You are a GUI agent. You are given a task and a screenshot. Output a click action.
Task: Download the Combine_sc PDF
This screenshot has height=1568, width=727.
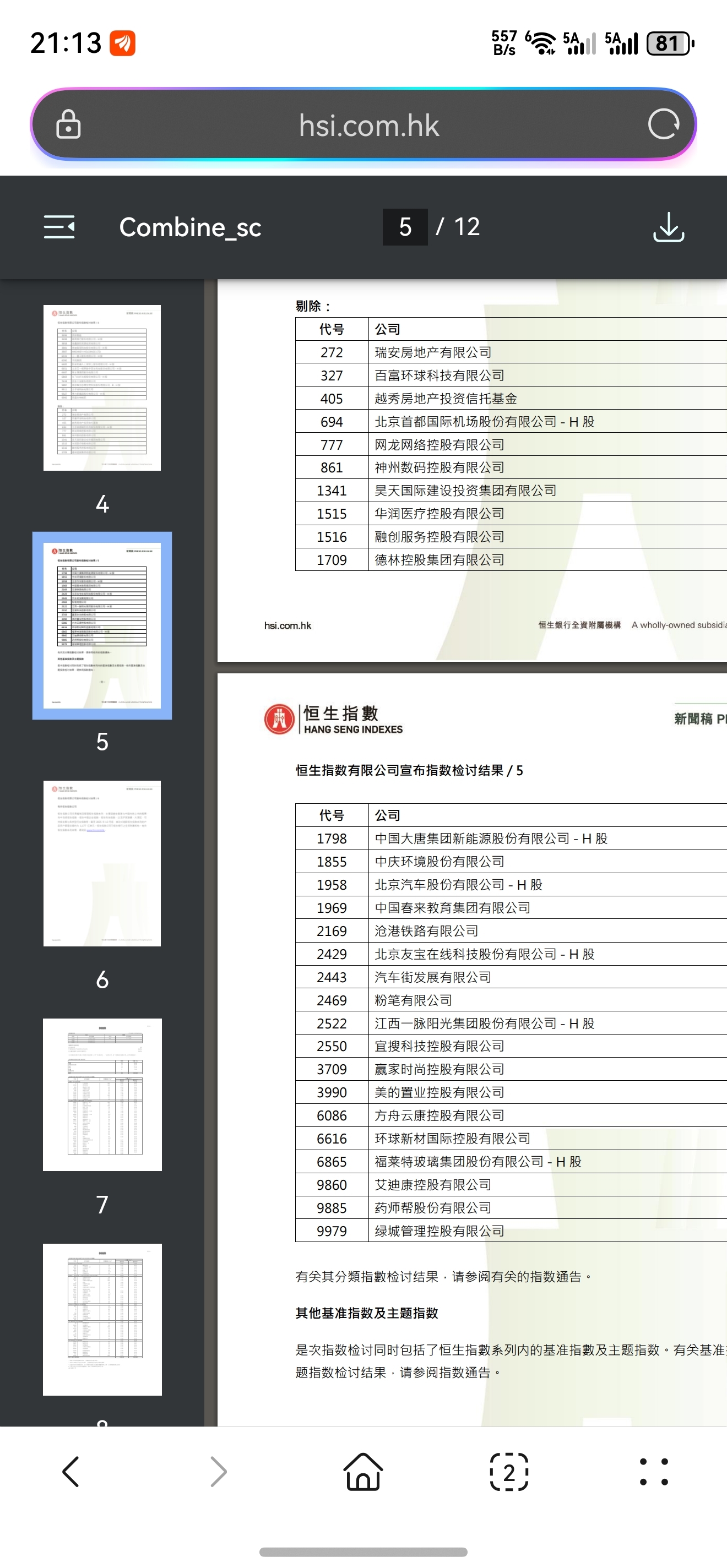tap(669, 227)
